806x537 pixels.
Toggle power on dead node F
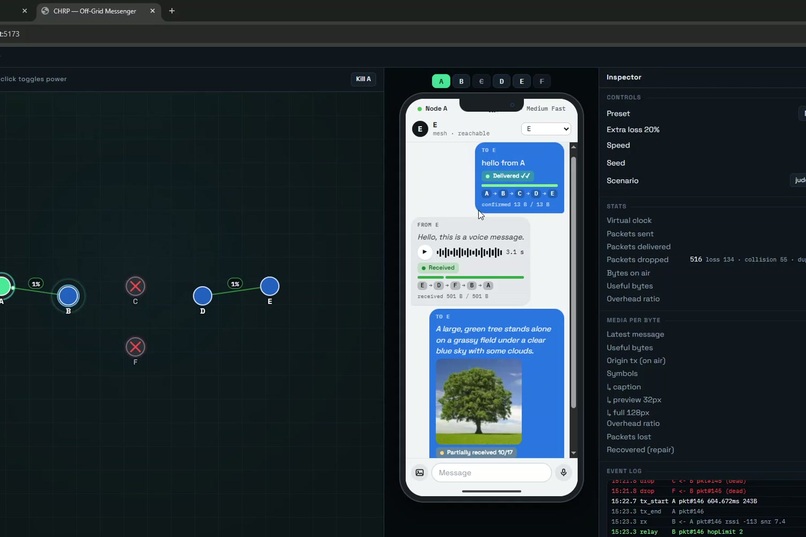[135, 347]
